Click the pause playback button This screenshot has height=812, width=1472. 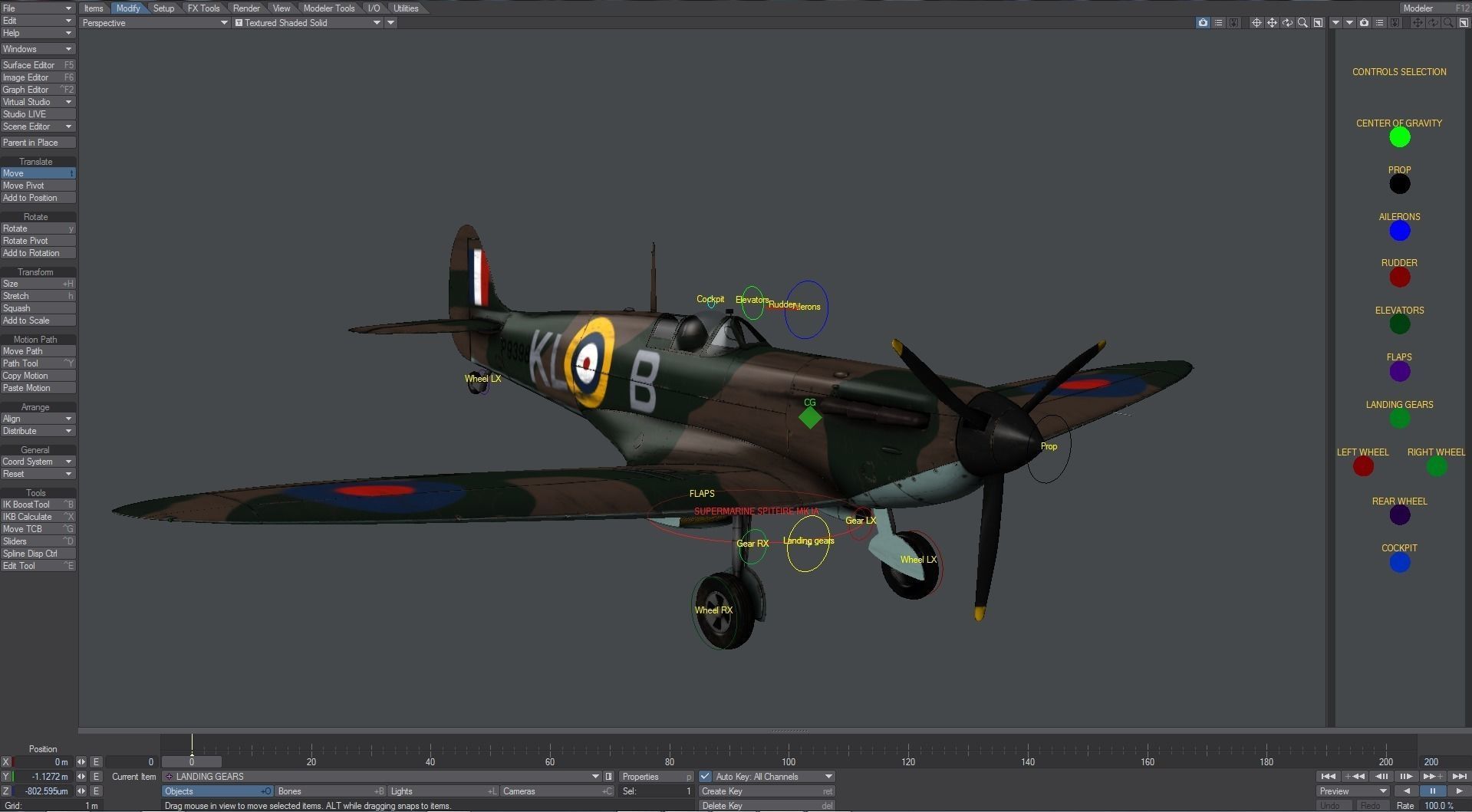click(x=1432, y=791)
